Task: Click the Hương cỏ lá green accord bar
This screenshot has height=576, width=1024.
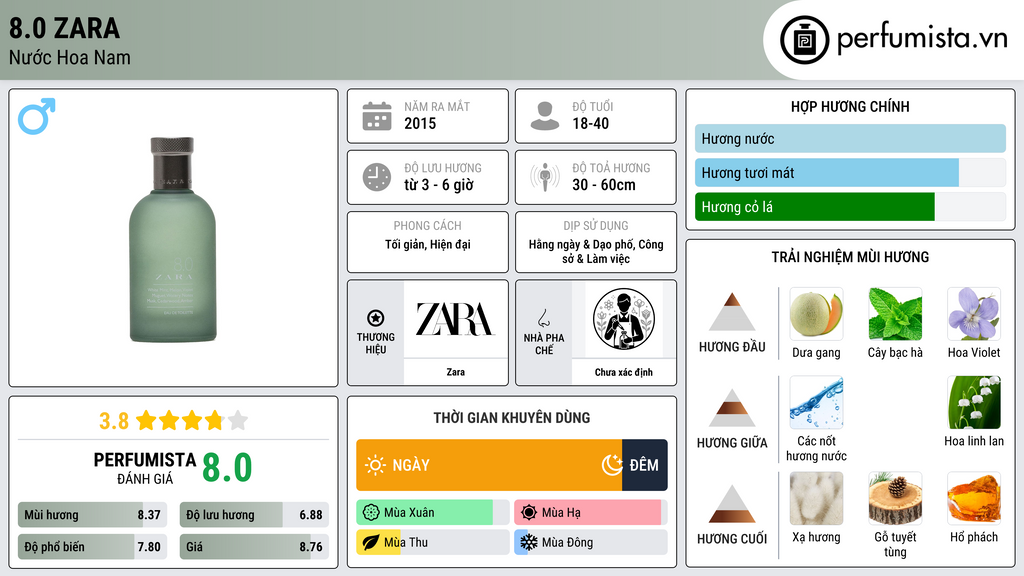Action: 850,206
